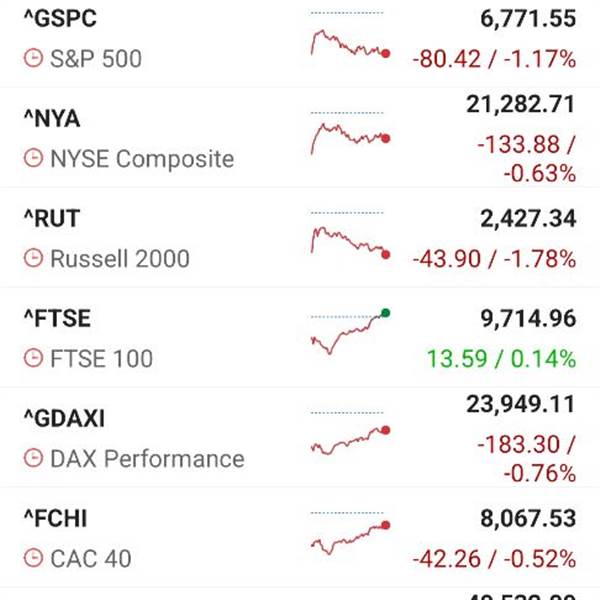Select the ^FCHI ticker symbol
Image resolution: width=600 pixels, height=600 pixels.
[56, 519]
